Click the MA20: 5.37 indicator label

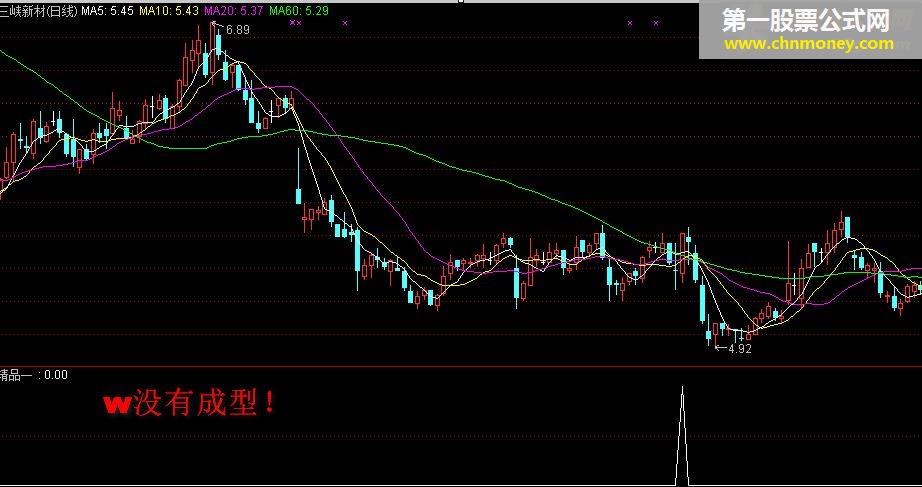(x=234, y=11)
